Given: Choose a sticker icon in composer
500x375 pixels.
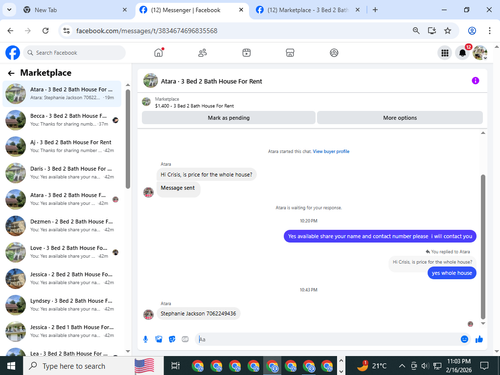Looking at the screenshot, I should click(172, 339).
